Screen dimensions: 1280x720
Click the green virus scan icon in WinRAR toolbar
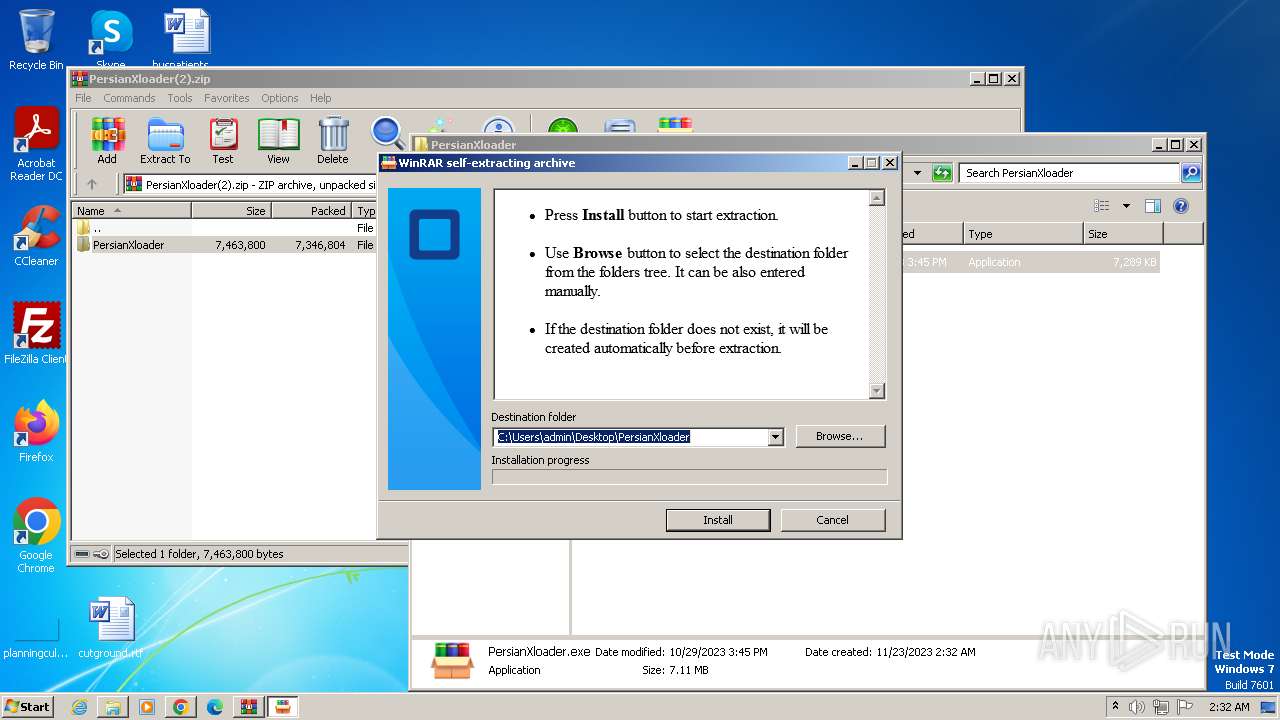562,127
